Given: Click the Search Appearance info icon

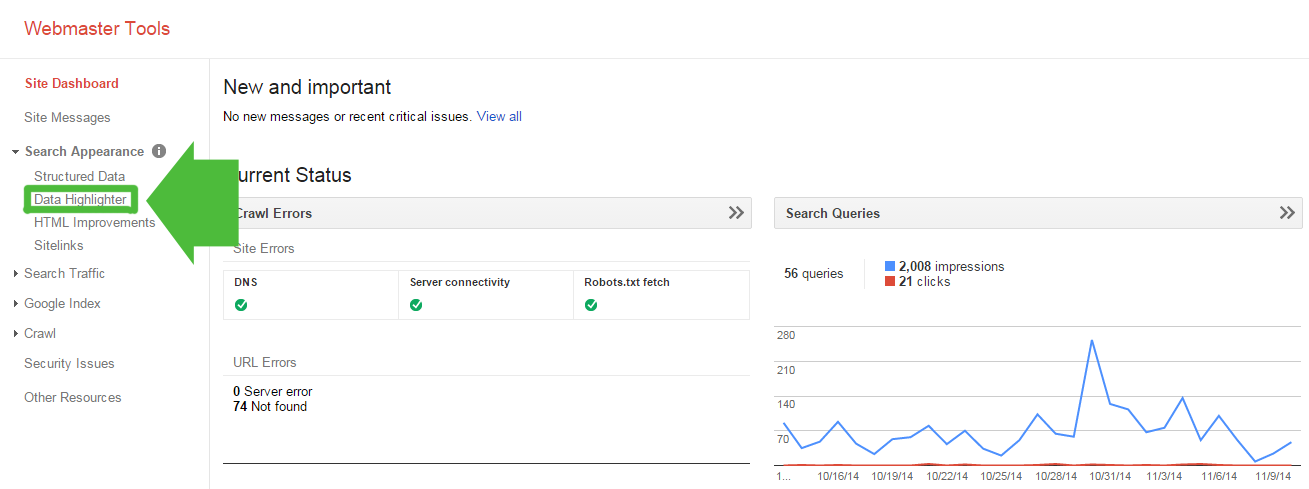Looking at the screenshot, I should 158,151.
